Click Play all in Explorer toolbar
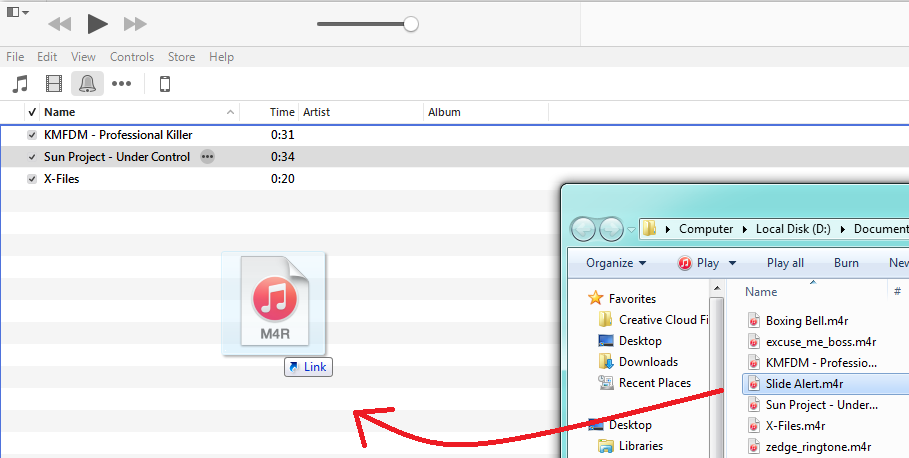The image size is (909, 458). click(785, 263)
